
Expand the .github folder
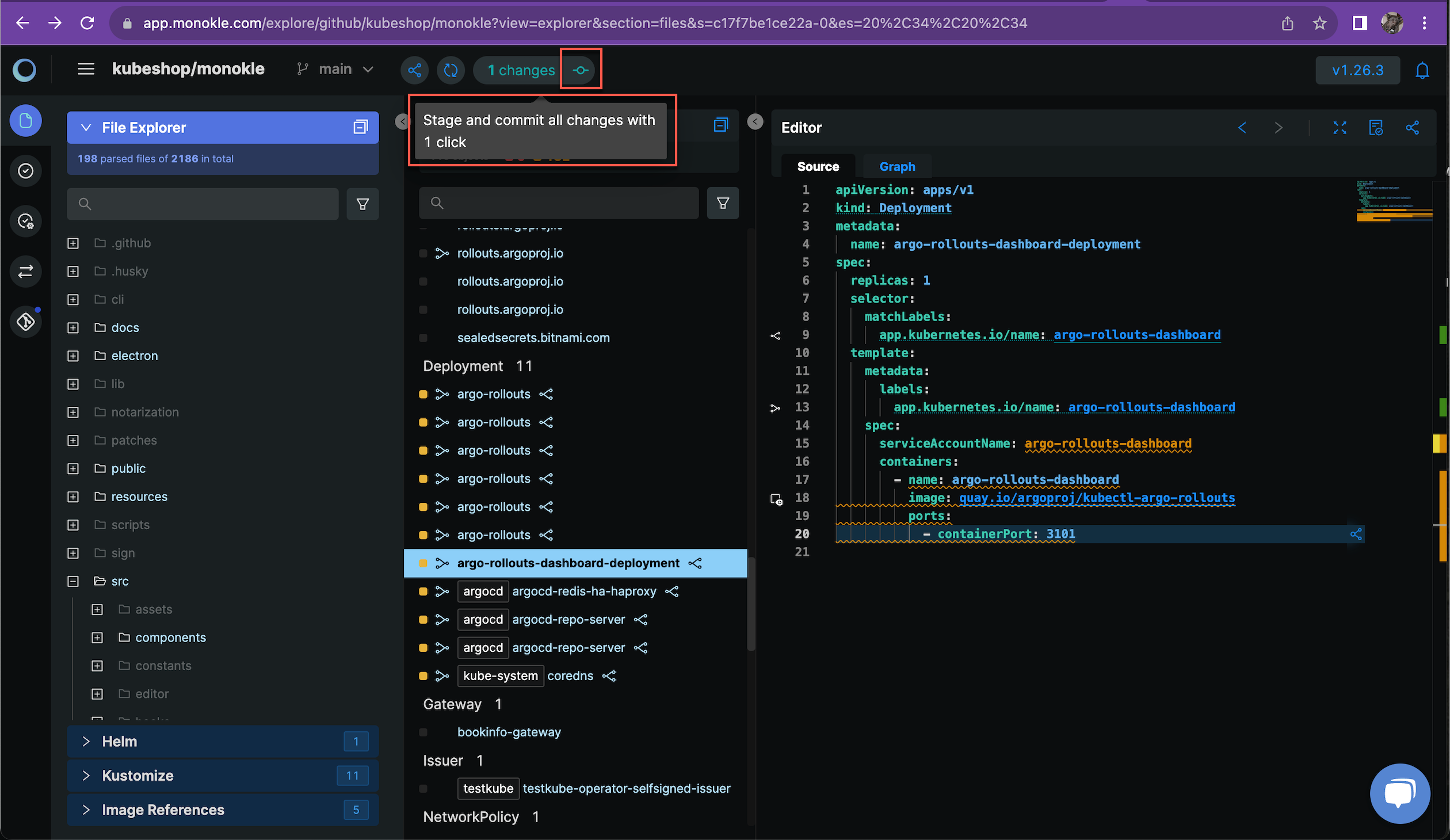72,243
